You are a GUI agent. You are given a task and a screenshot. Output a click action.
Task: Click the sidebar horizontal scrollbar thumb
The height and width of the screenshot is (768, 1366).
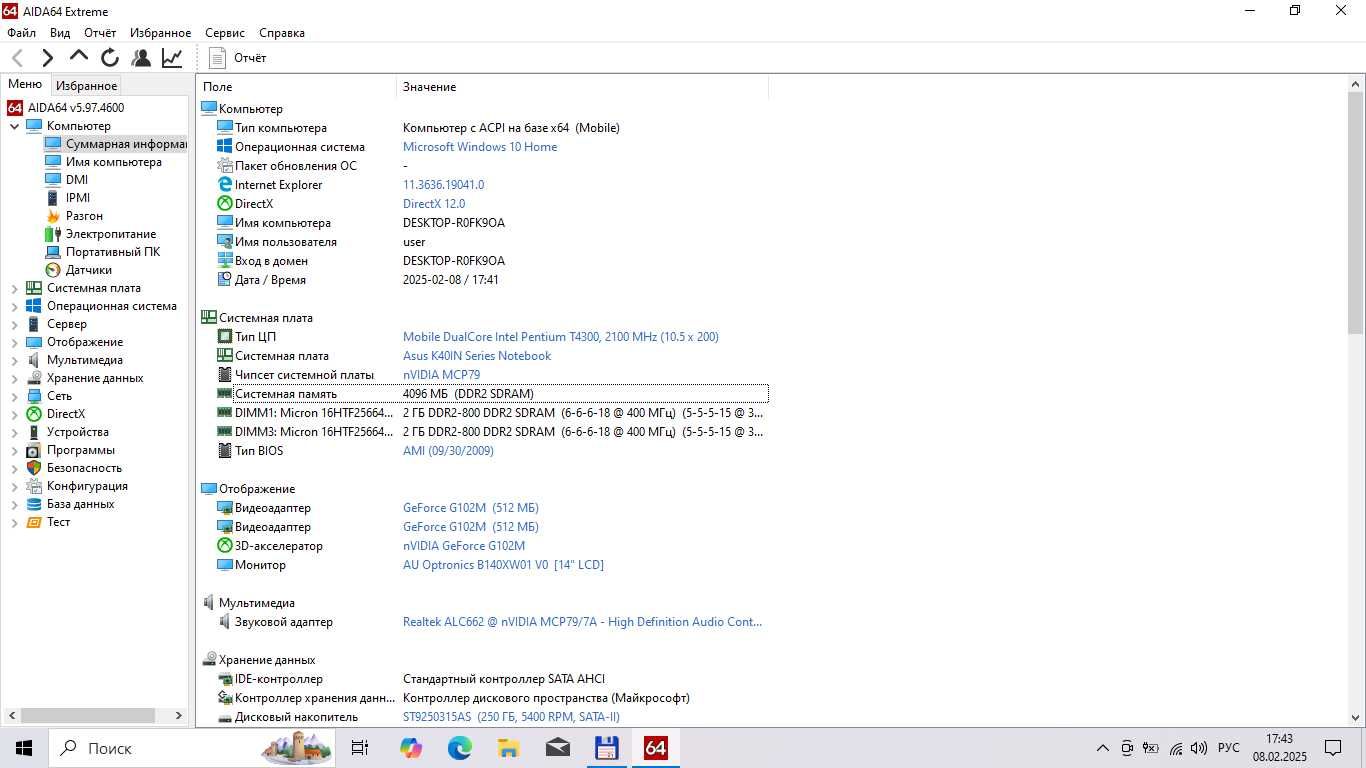(x=88, y=716)
